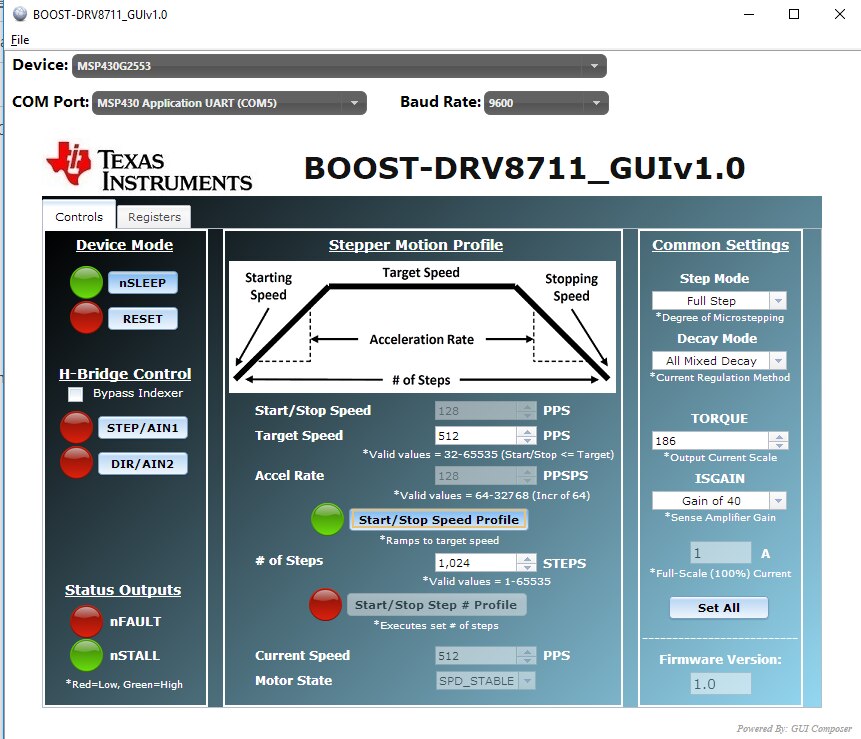Click the Set All button
Screen dimensions: 861x739
coord(719,607)
